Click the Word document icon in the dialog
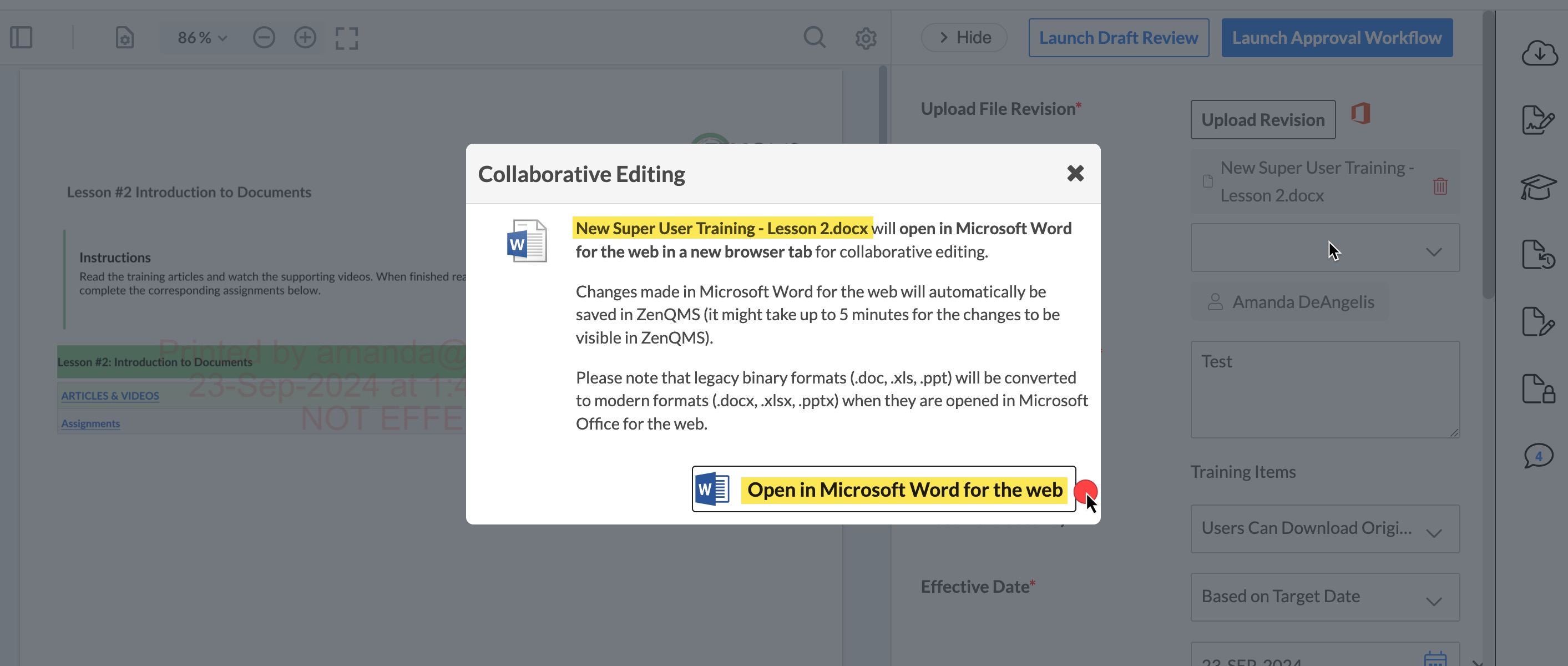This screenshot has height=666, width=1568. pyautogui.click(x=527, y=241)
